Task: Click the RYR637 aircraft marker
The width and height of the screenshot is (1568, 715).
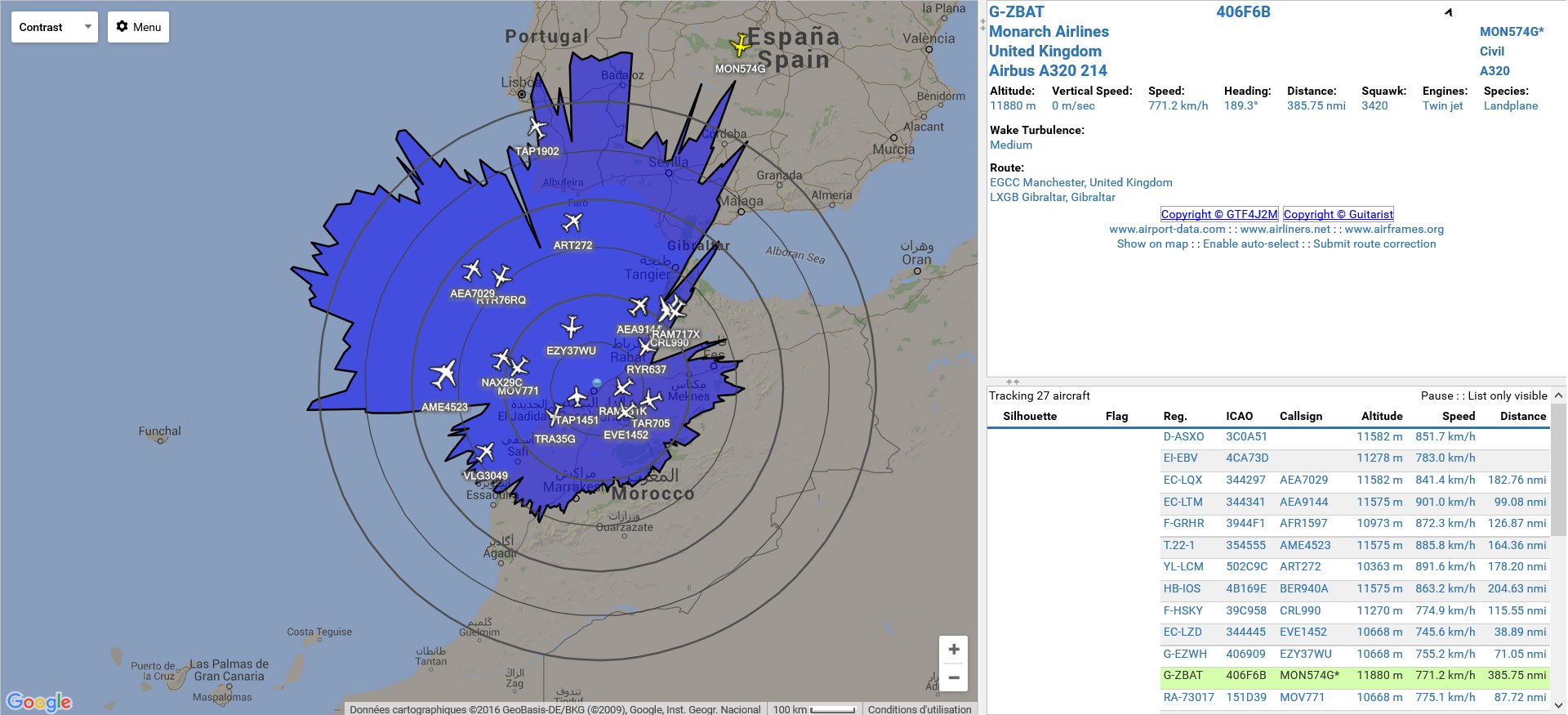Action: pyautogui.click(x=646, y=346)
